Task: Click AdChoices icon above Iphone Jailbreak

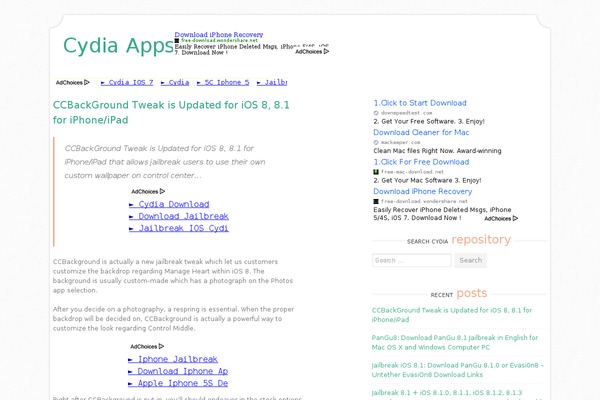Action: pos(161,346)
